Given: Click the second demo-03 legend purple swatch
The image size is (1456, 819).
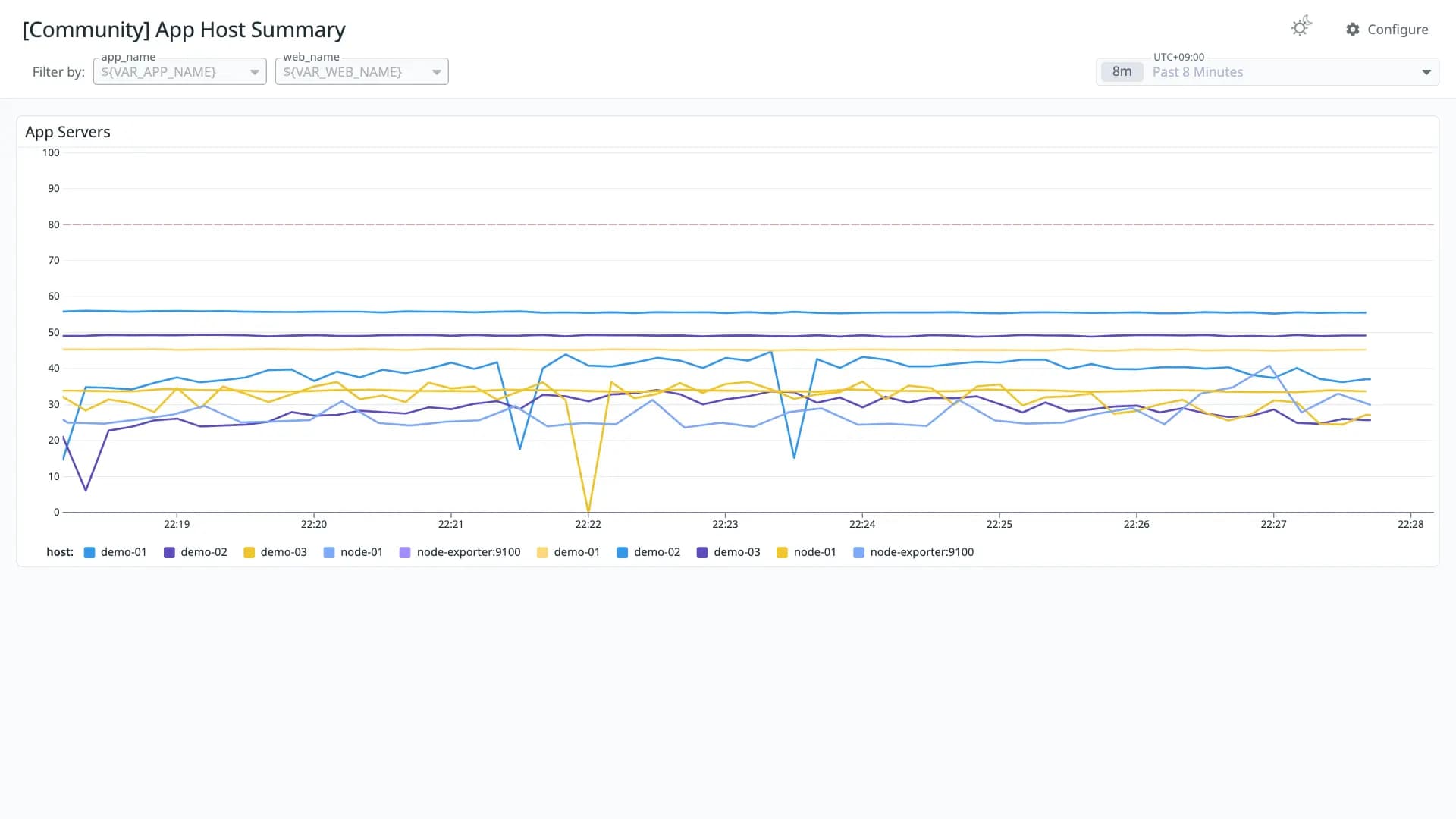Looking at the screenshot, I should point(702,553).
